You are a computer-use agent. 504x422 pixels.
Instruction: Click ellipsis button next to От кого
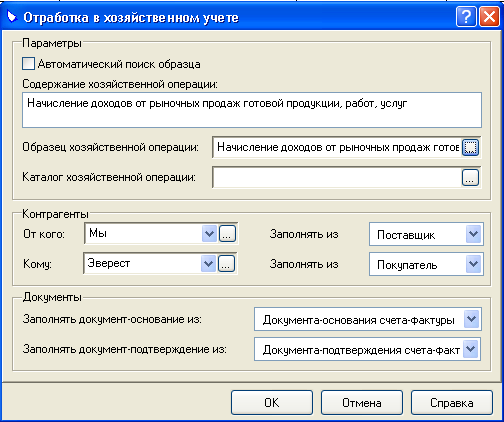click(227, 234)
